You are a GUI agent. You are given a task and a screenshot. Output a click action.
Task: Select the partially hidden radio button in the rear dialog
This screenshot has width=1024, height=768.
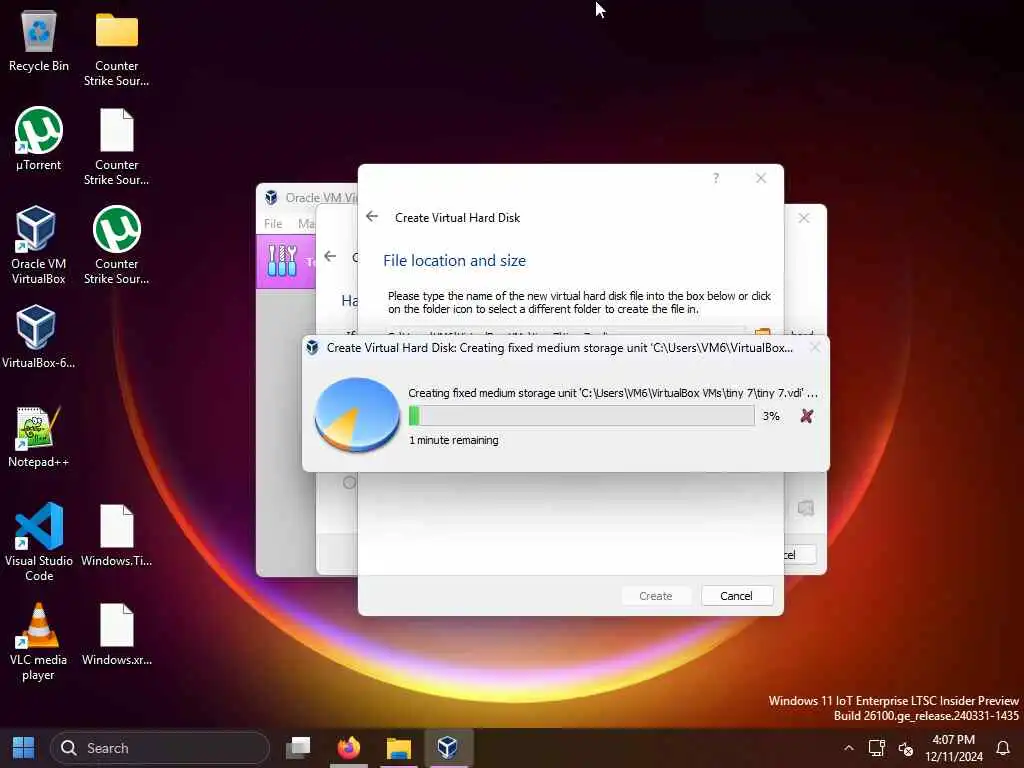[x=349, y=483]
